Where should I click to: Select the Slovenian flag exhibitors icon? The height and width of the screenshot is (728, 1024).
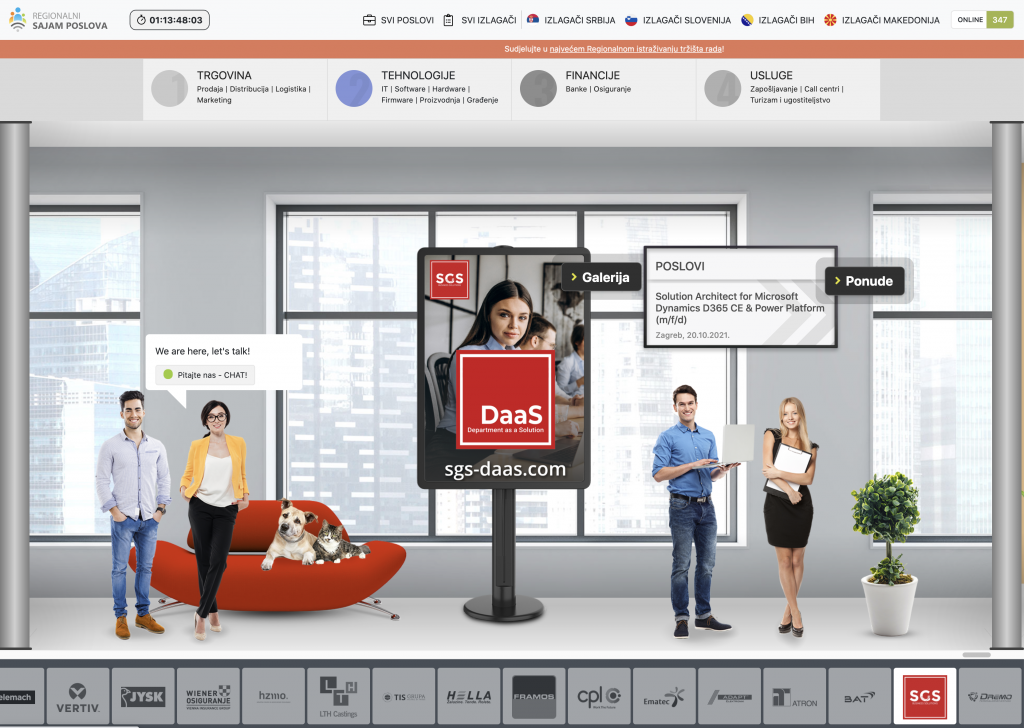point(631,20)
